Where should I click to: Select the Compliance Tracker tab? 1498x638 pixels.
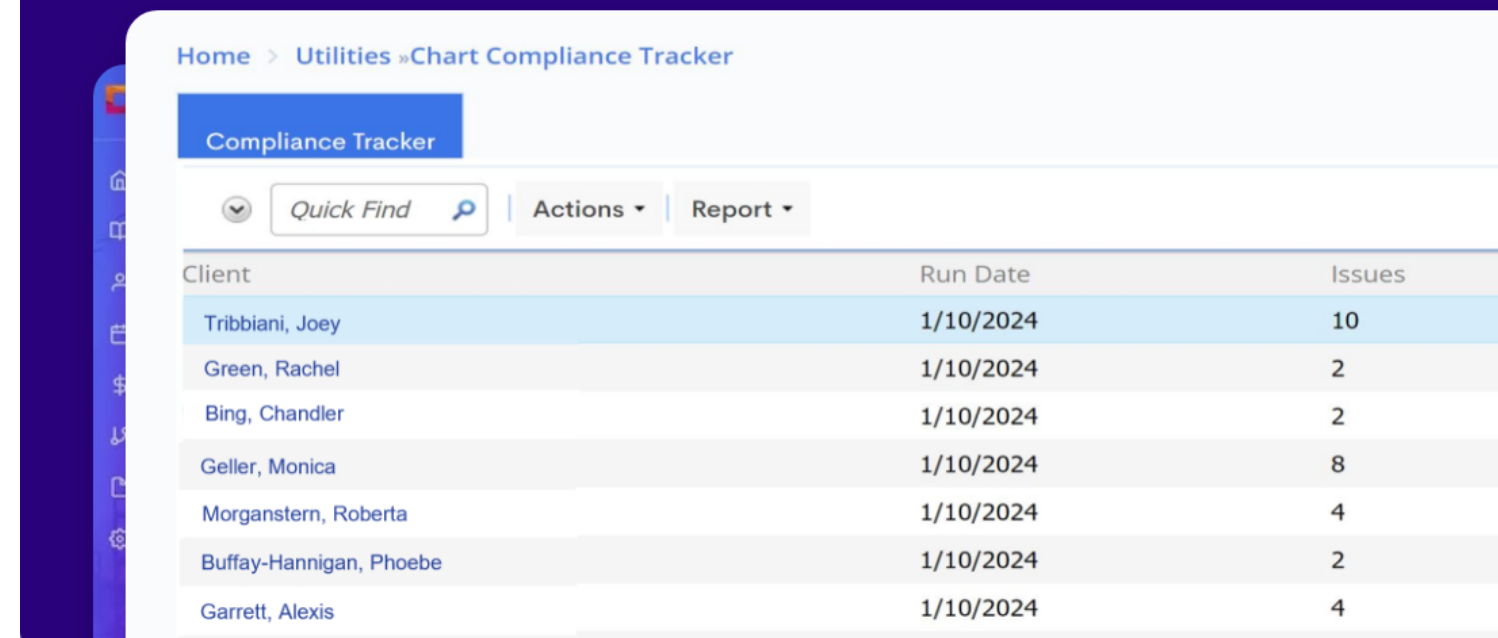click(320, 126)
